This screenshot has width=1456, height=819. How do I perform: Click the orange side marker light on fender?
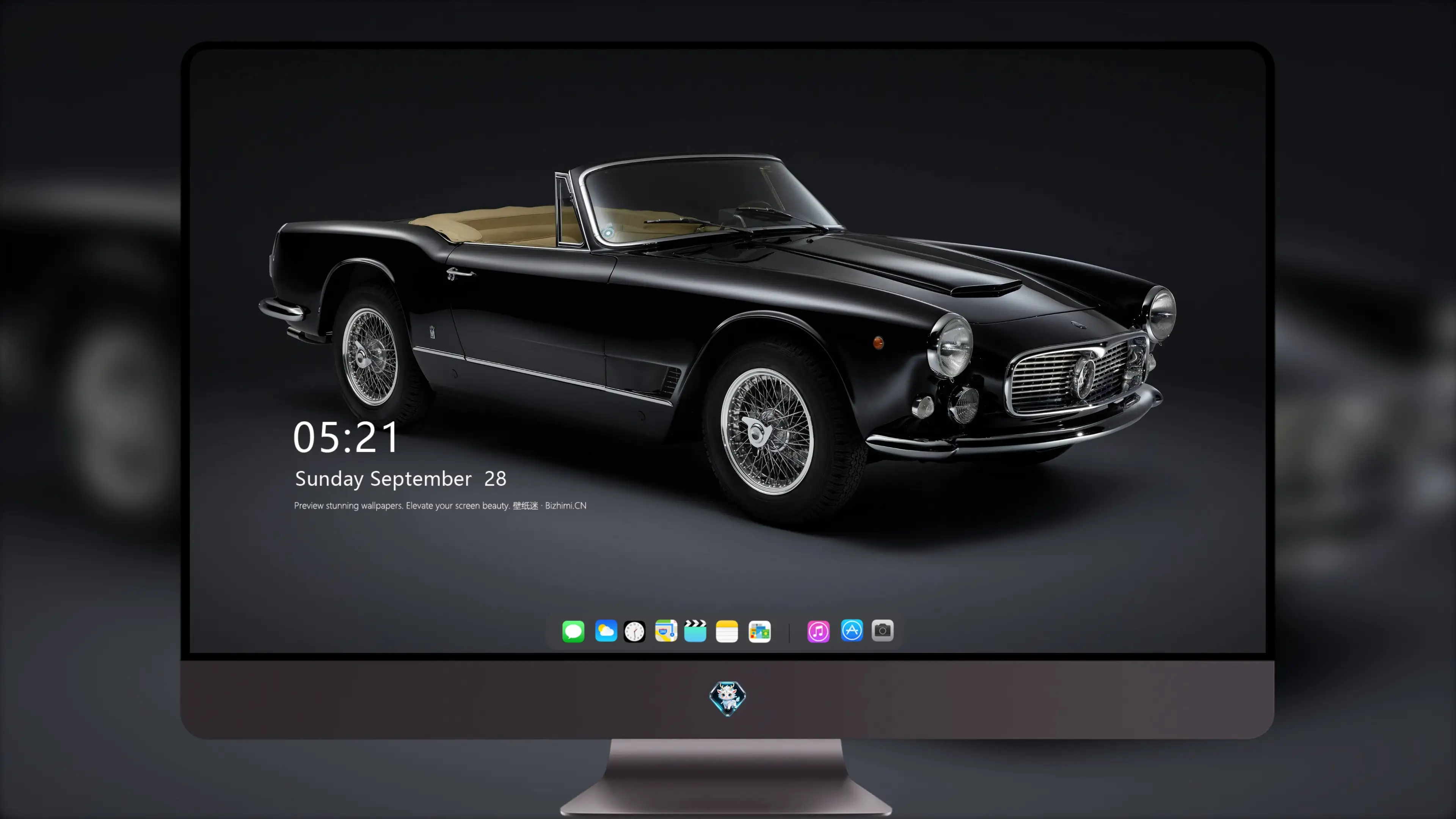(879, 342)
